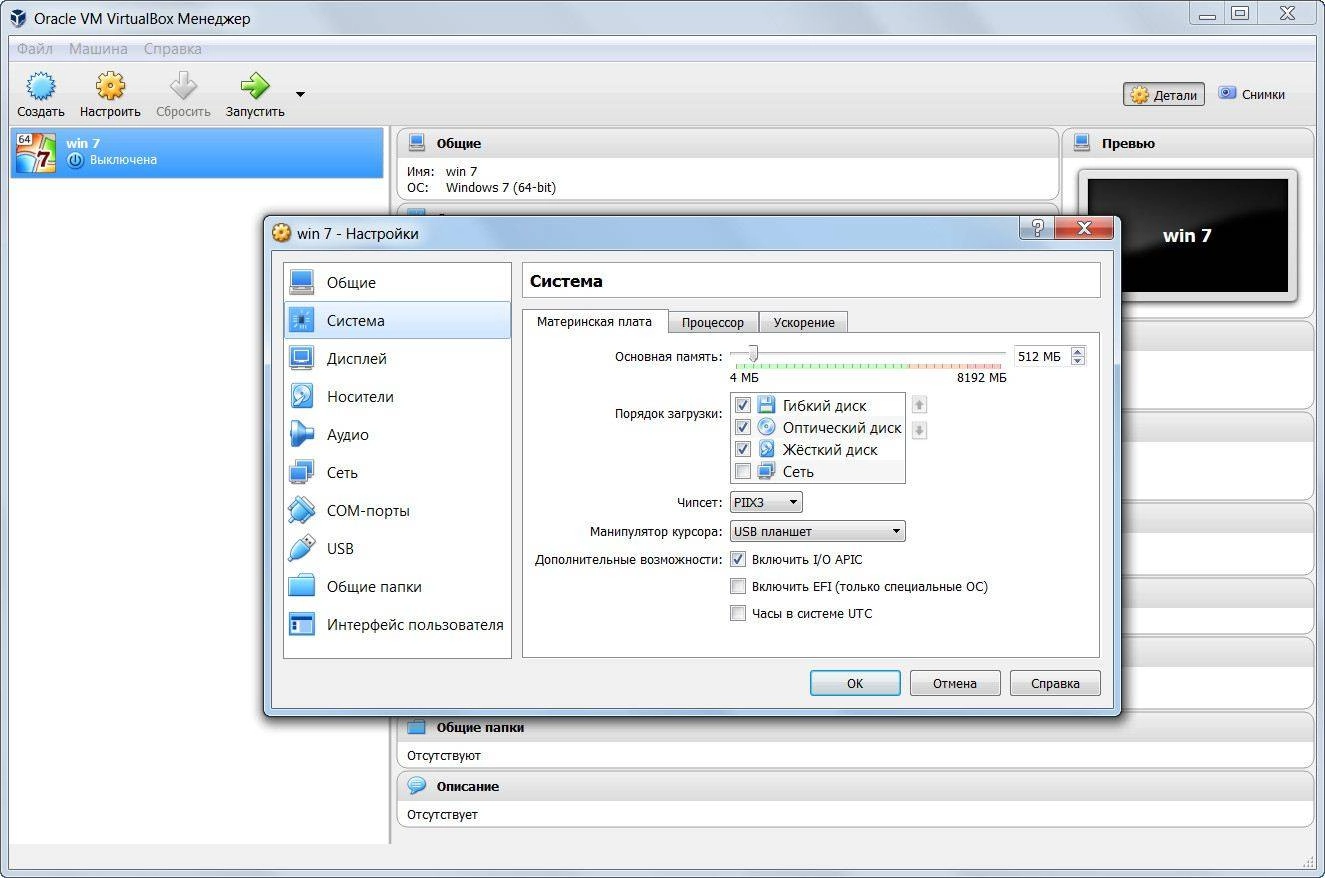This screenshot has height=878, width=1325.
Task: Enable Включить EFI checkbox
Action: [738, 586]
